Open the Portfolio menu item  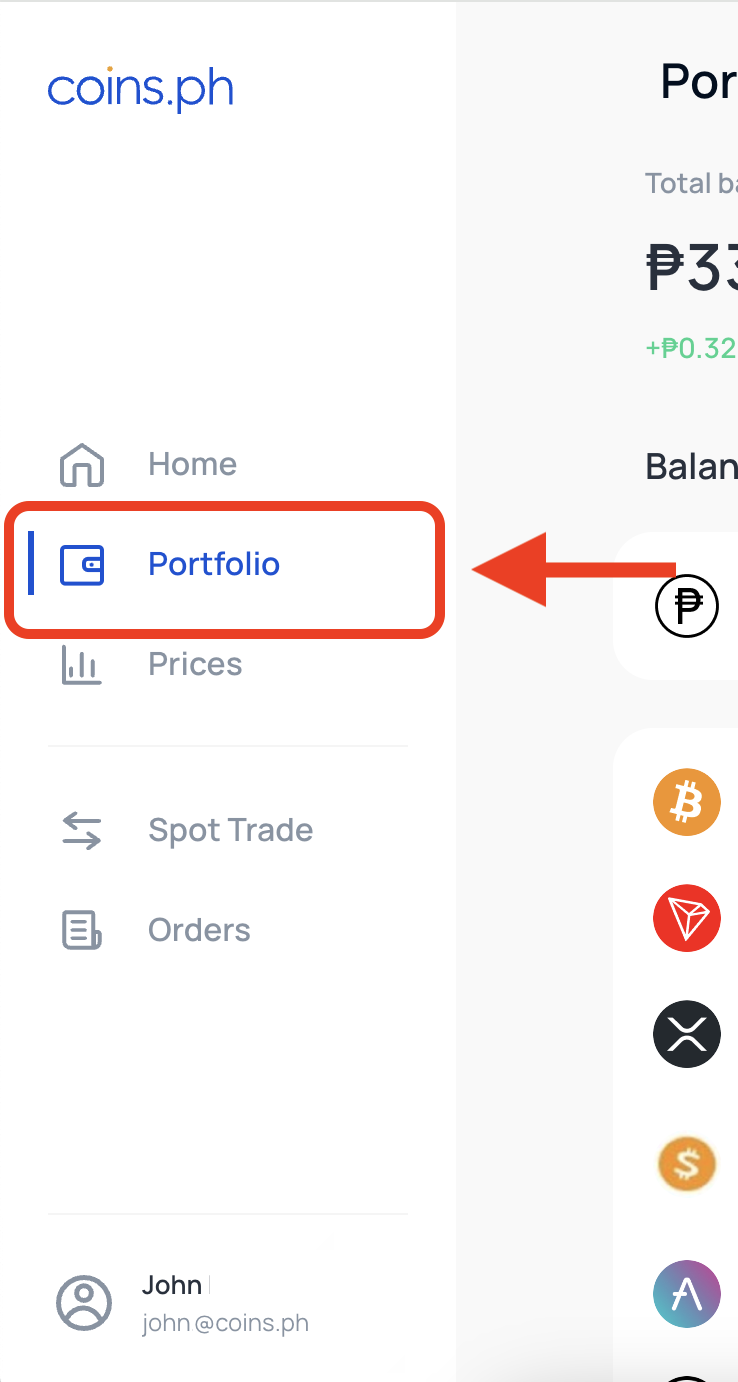point(214,565)
